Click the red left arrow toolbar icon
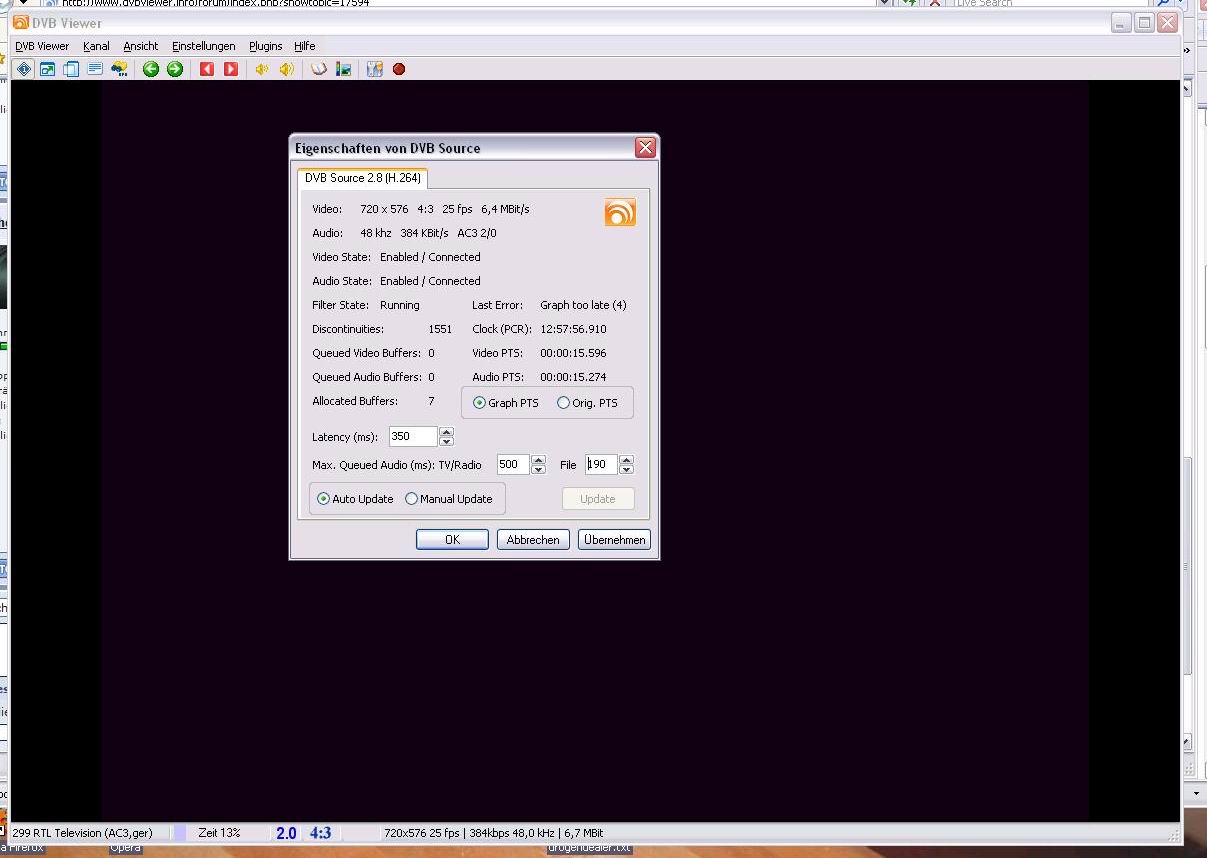 pos(207,69)
